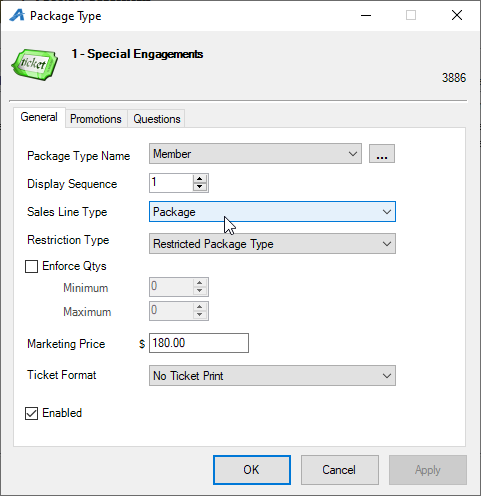Decrease Display Sequence with down arrow

click(199, 187)
